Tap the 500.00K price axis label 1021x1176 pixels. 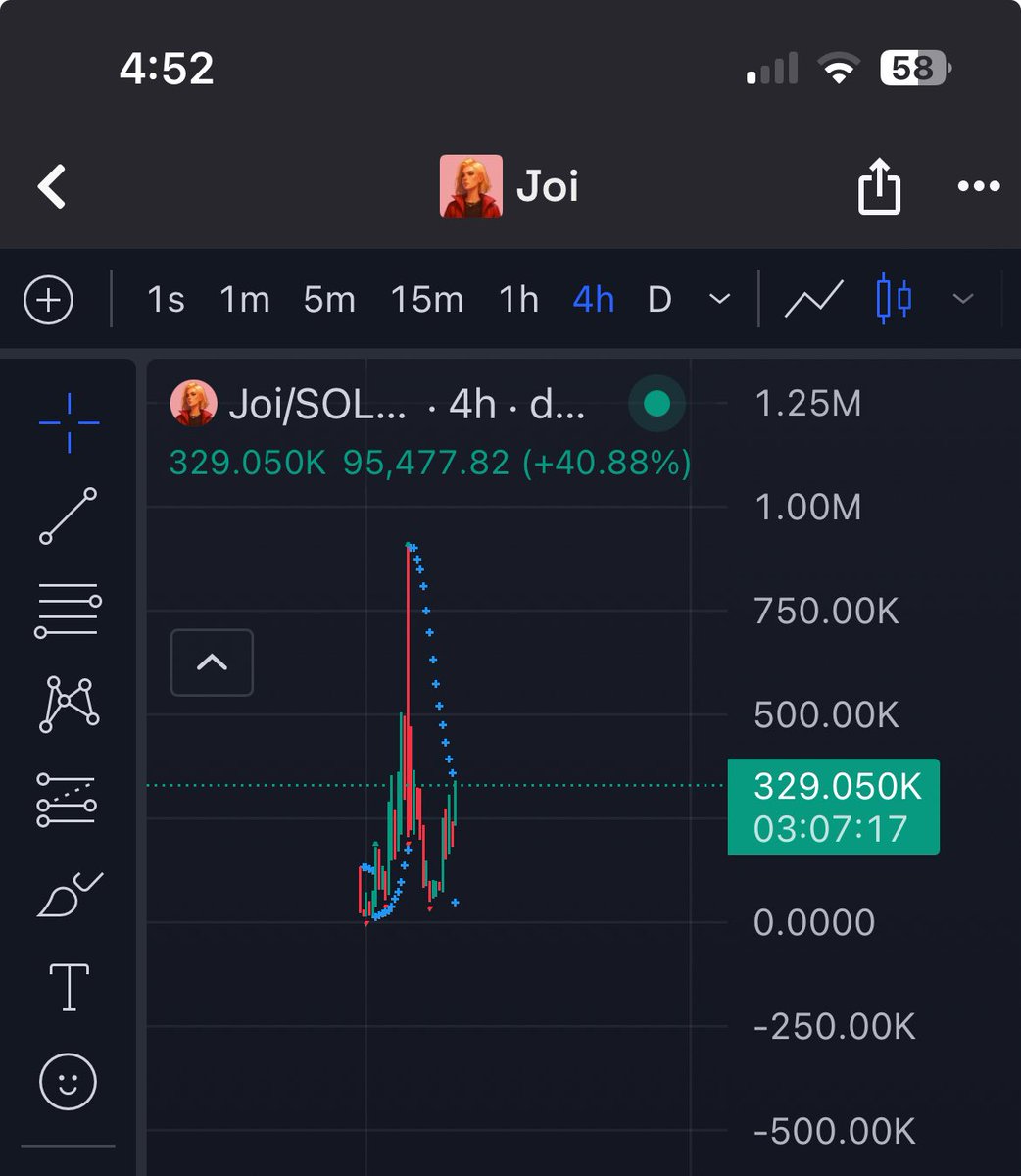click(x=827, y=714)
